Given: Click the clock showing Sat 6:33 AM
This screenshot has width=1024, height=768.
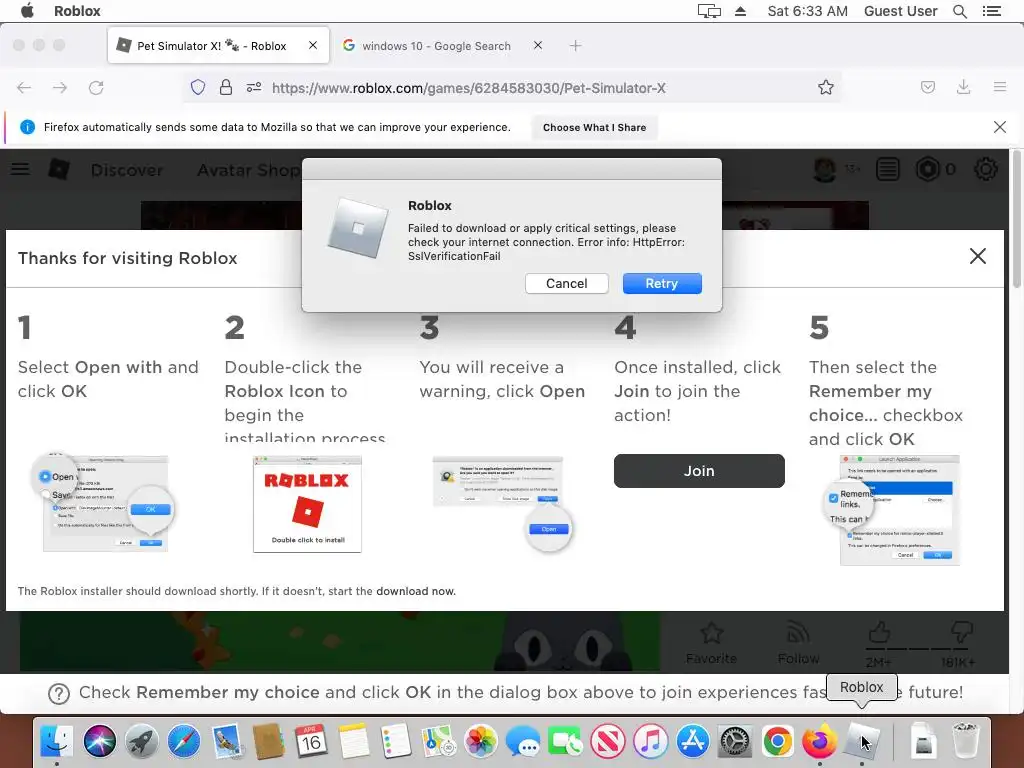Looking at the screenshot, I should (x=807, y=11).
